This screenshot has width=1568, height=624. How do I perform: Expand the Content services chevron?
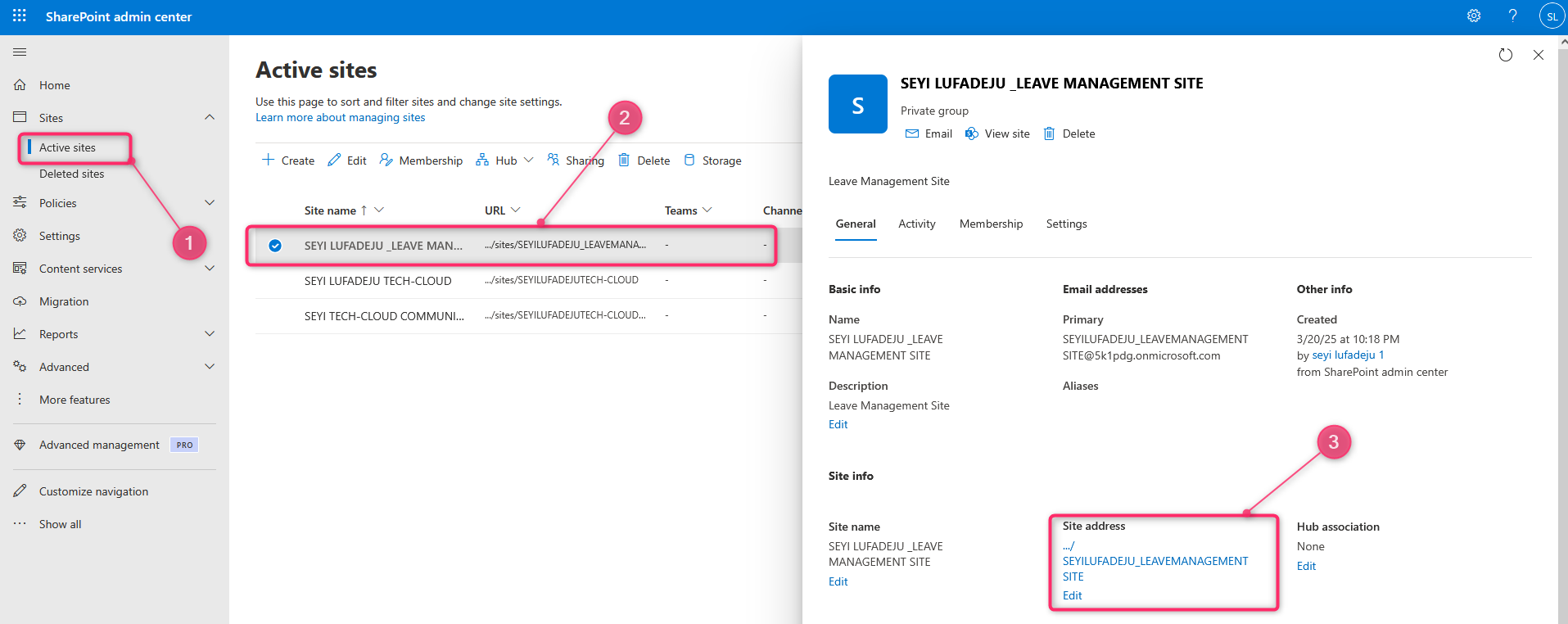pos(210,268)
